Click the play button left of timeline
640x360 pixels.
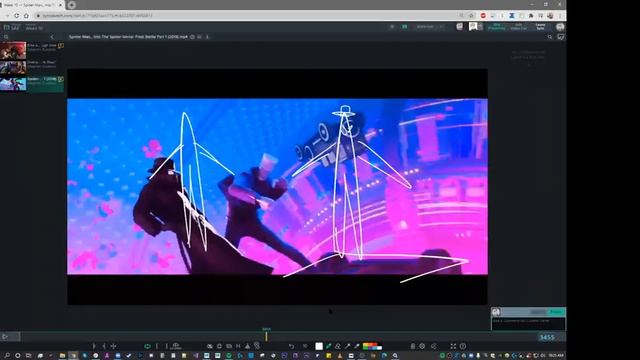(x=5, y=337)
